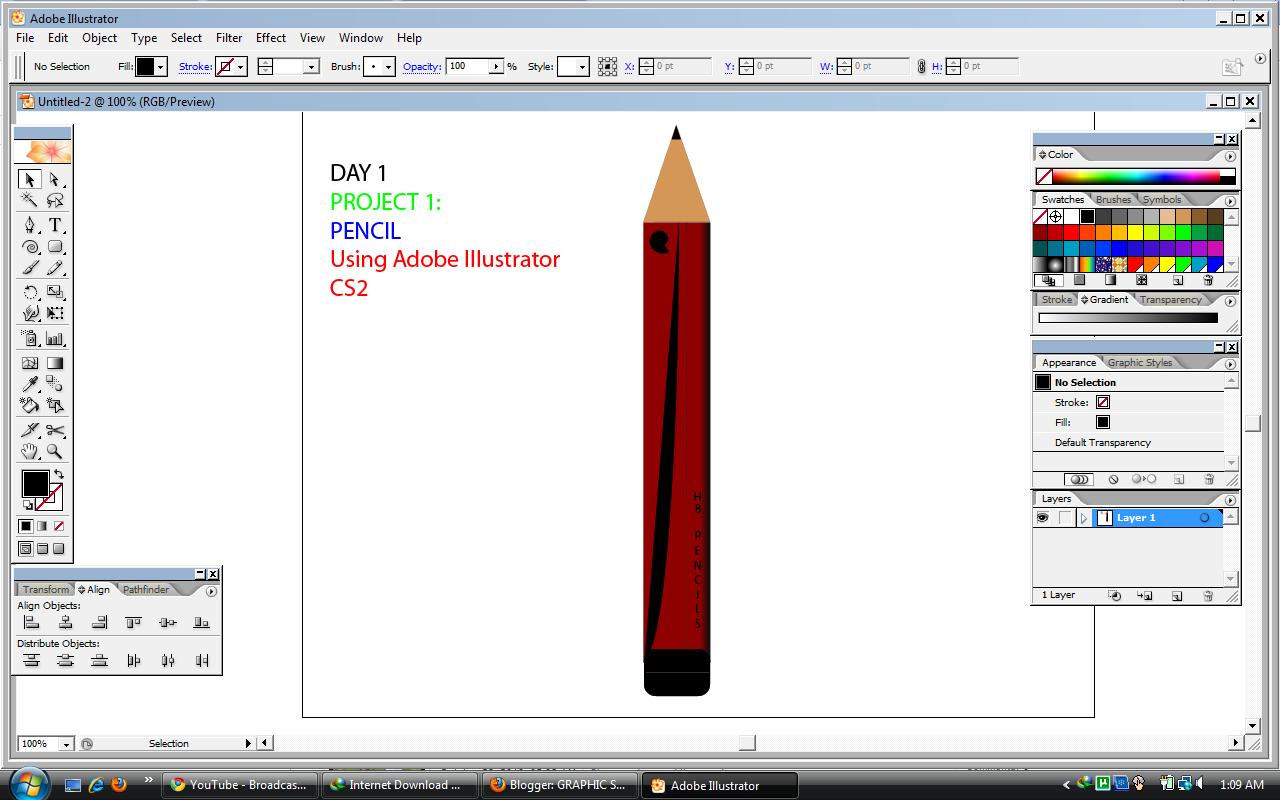Select the red swatch in the Swatches panel

[1070, 232]
